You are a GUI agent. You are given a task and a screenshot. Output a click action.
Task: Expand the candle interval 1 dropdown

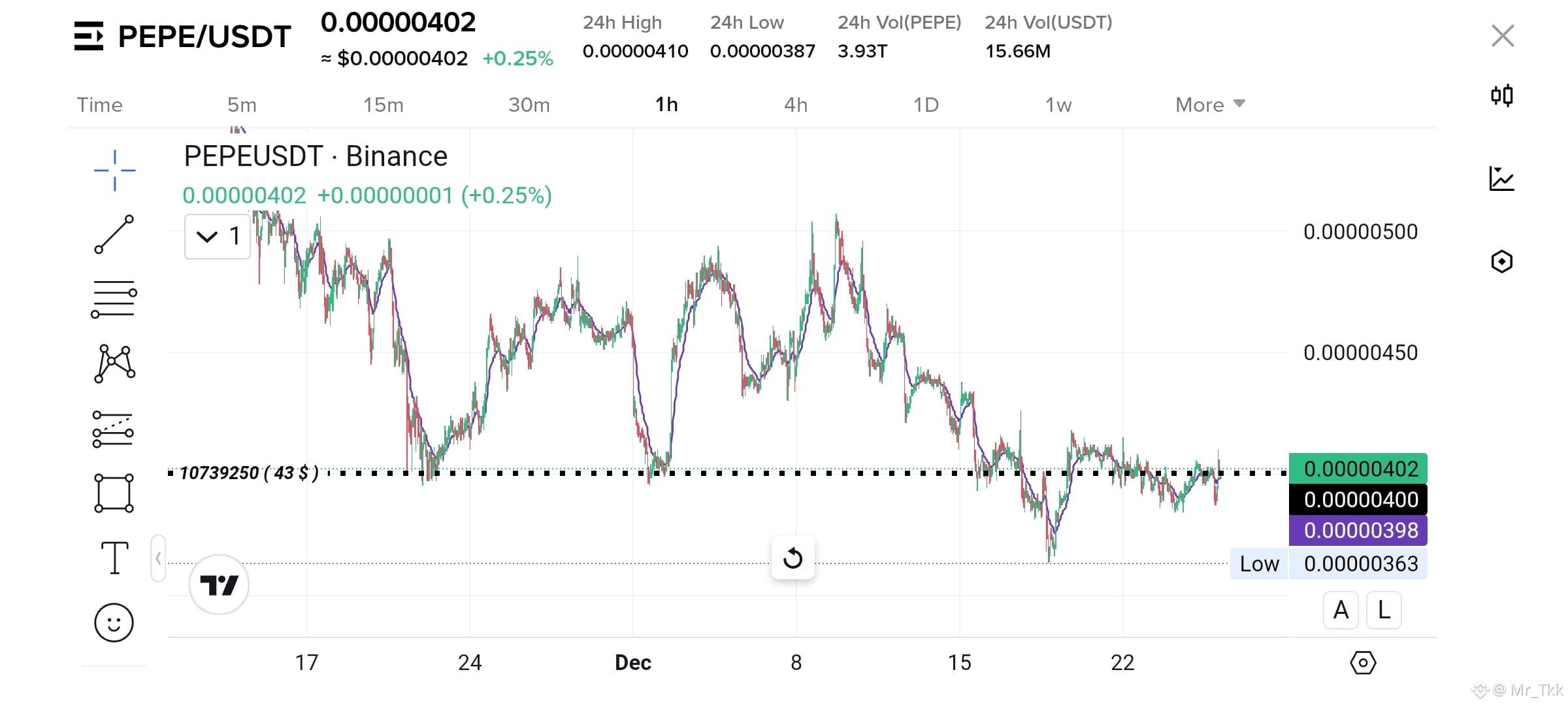217,236
